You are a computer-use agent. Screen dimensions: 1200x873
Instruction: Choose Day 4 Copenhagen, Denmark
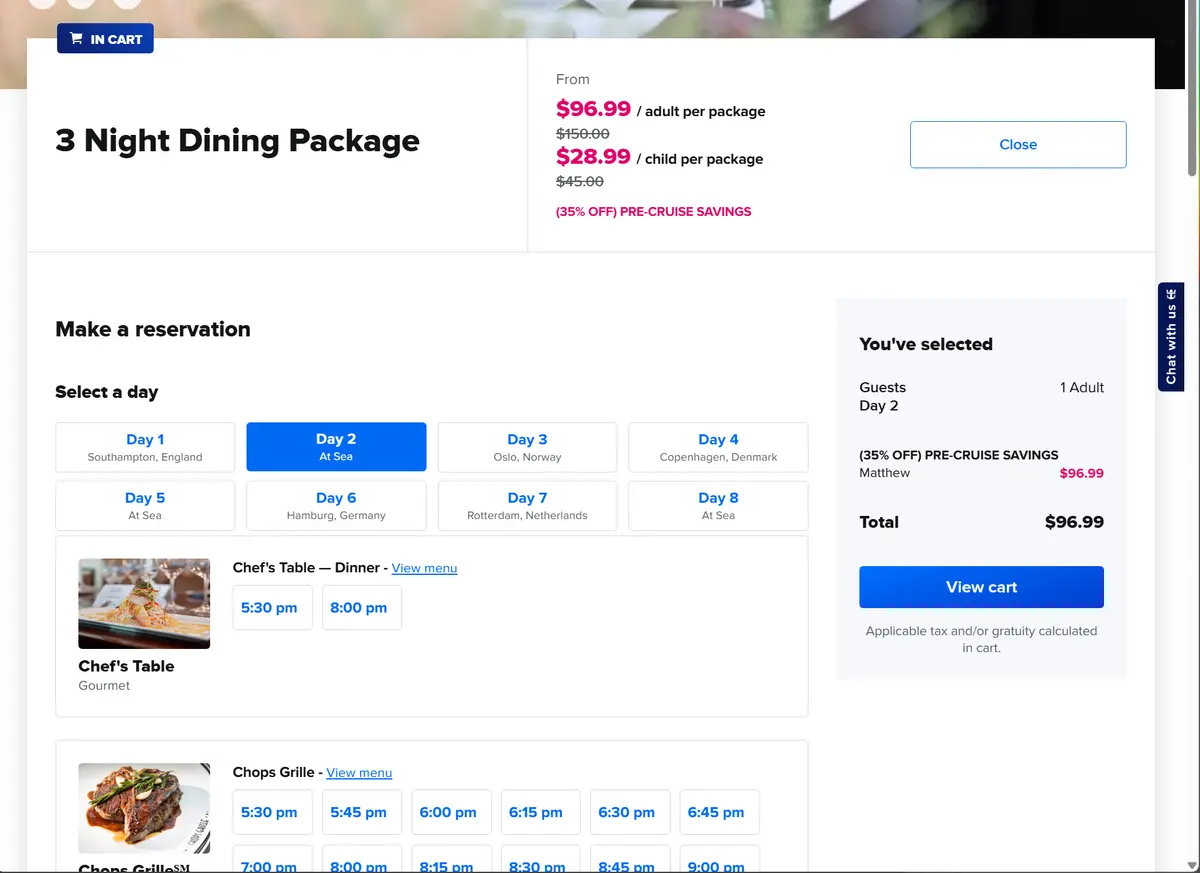tap(718, 447)
